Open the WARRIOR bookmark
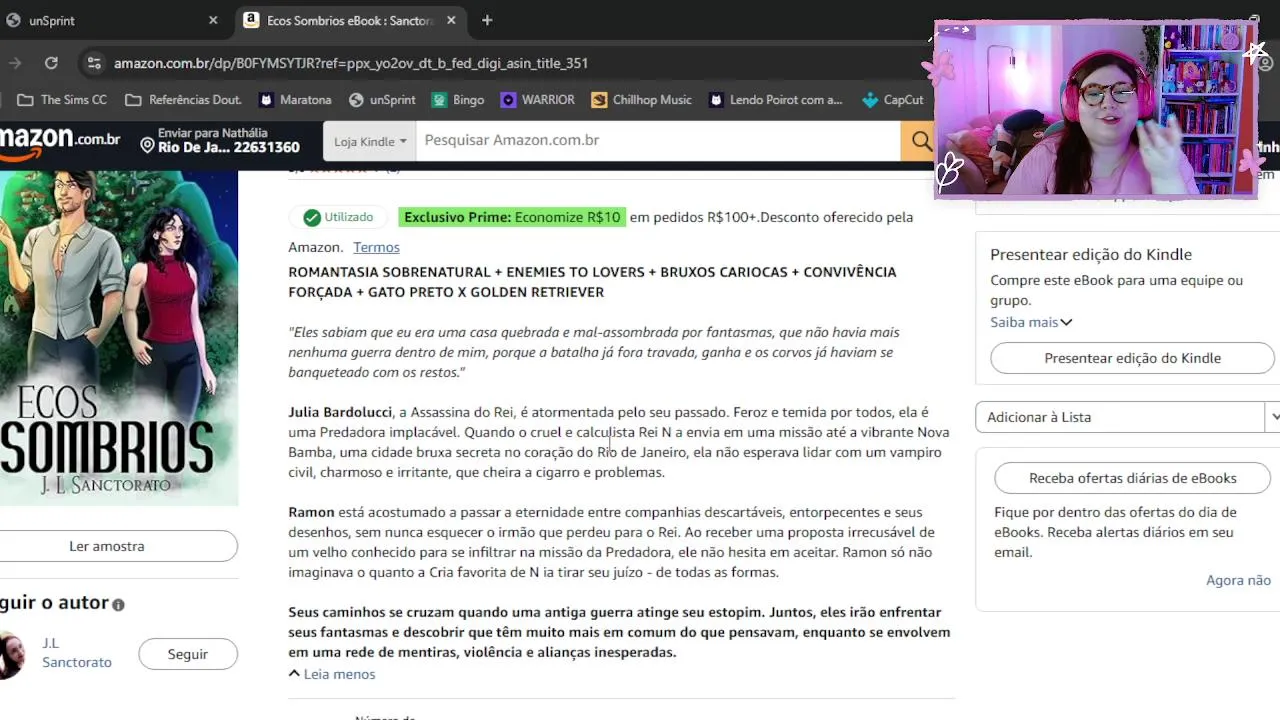 (x=538, y=100)
